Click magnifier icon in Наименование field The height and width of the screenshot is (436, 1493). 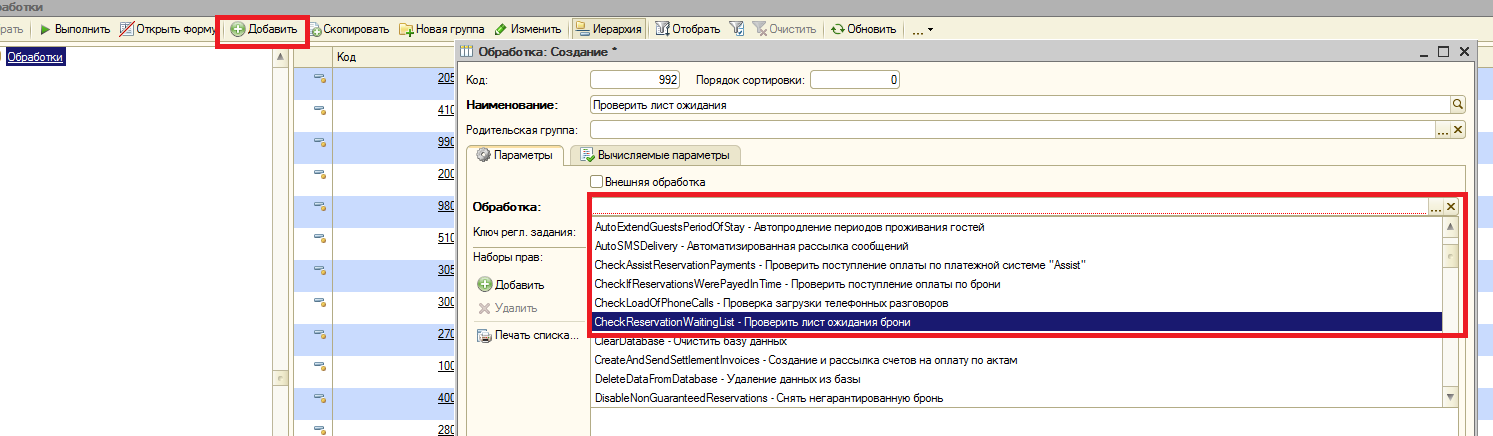click(x=1457, y=104)
